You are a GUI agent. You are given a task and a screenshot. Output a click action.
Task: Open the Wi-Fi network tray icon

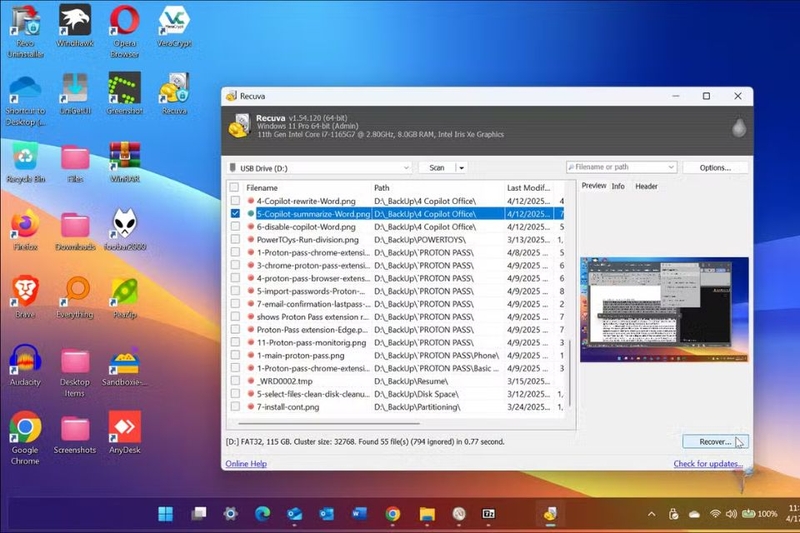(715, 514)
